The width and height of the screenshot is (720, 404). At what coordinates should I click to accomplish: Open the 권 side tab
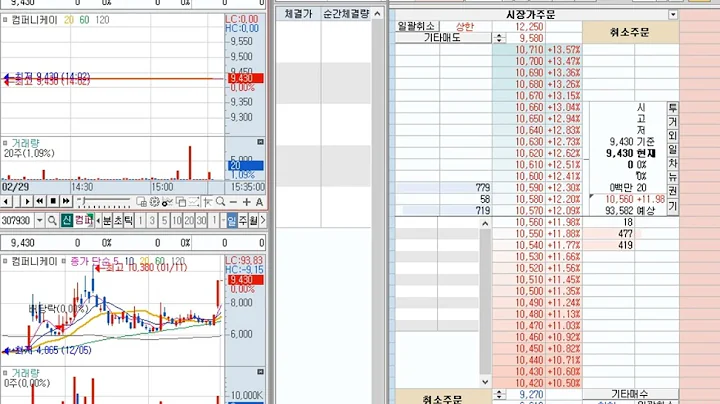pyautogui.click(x=673, y=191)
